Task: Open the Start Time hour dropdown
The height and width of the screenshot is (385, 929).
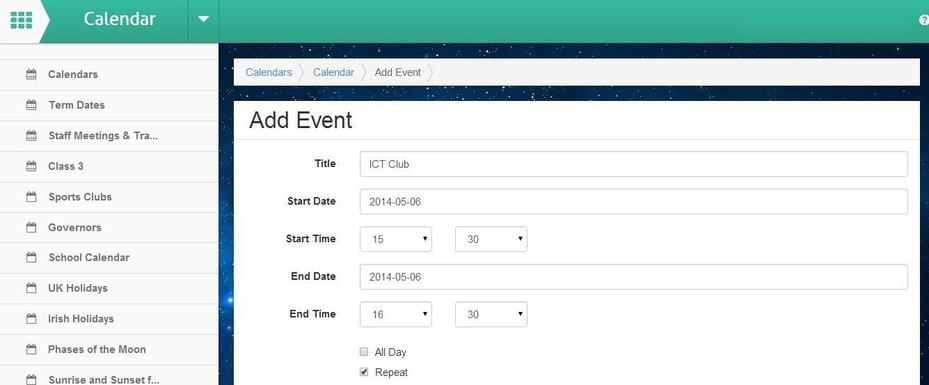Action: (x=396, y=239)
